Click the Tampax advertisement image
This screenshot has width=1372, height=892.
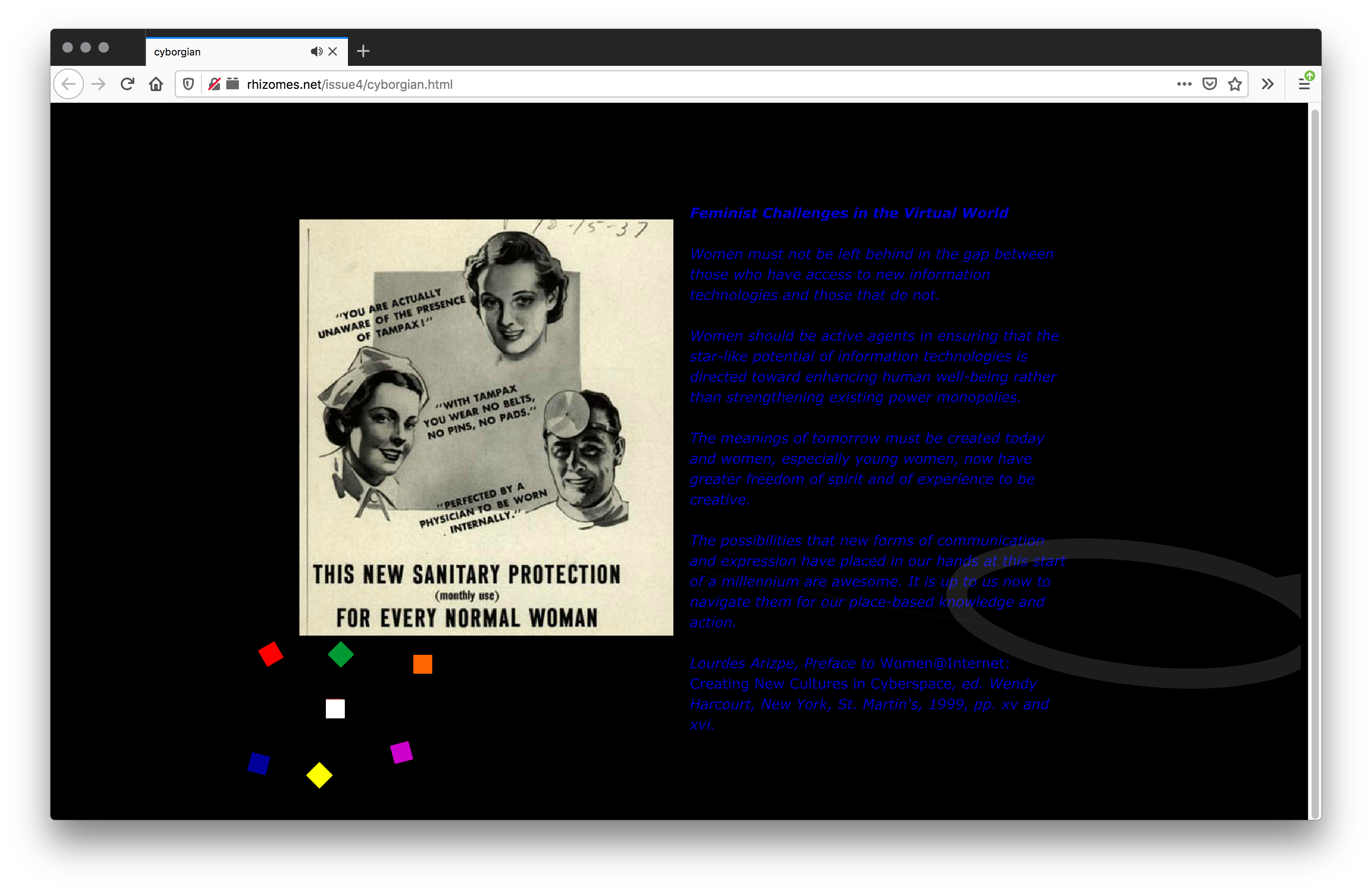[x=486, y=427]
